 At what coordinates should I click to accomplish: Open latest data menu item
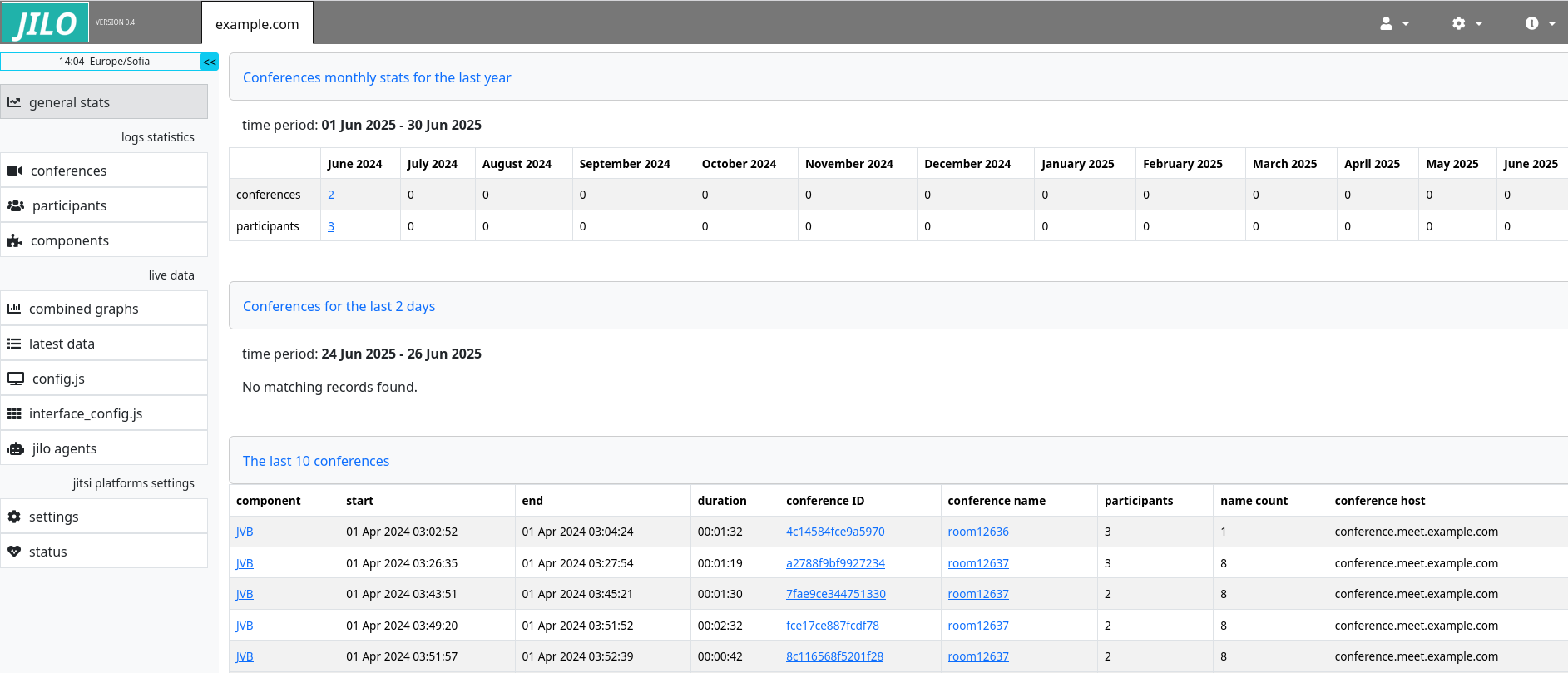(x=62, y=344)
